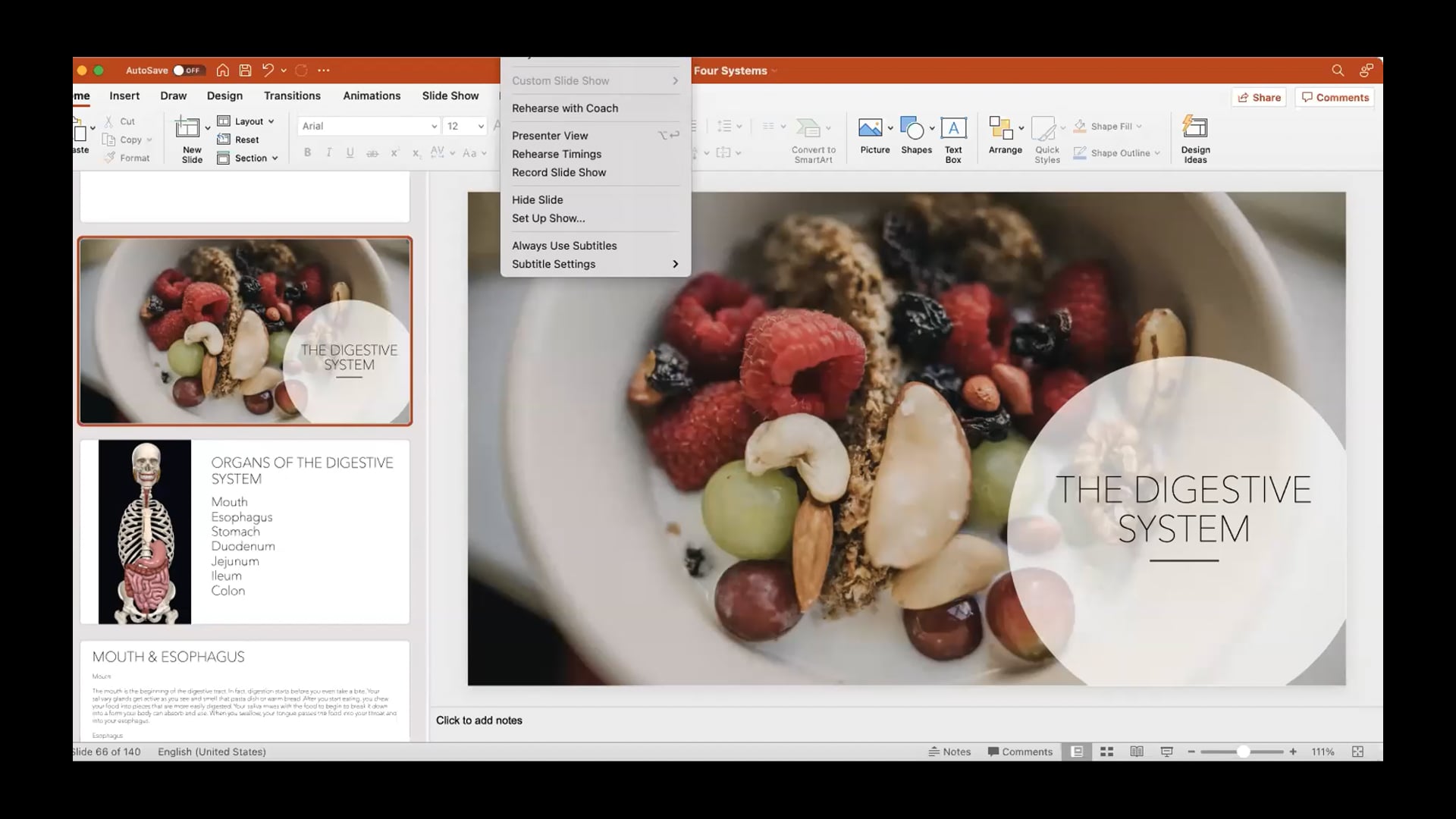1456x819 pixels.
Task: Open Reading View from status bar
Action: point(1136,752)
